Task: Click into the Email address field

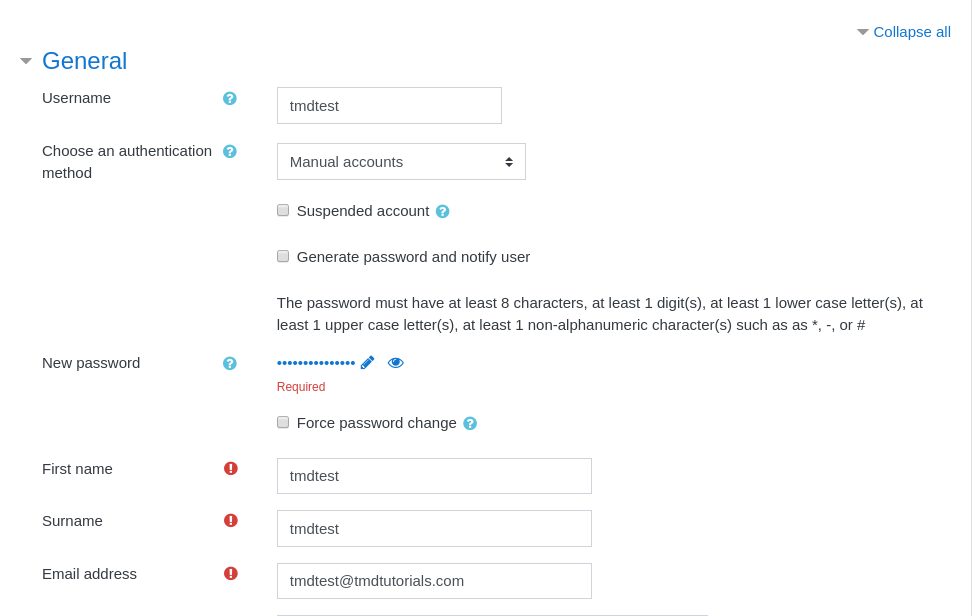Action: (434, 581)
